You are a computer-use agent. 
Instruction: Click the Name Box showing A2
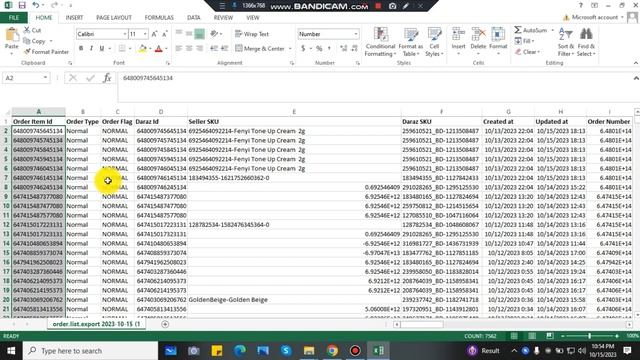pos(26,78)
